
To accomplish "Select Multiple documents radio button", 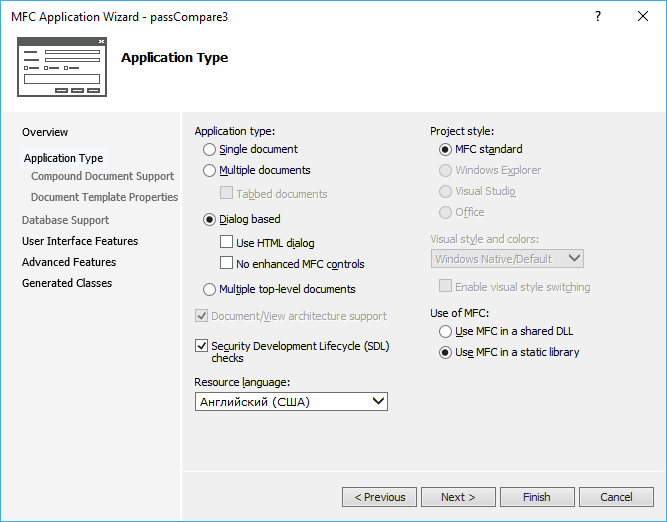I will tap(209, 170).
